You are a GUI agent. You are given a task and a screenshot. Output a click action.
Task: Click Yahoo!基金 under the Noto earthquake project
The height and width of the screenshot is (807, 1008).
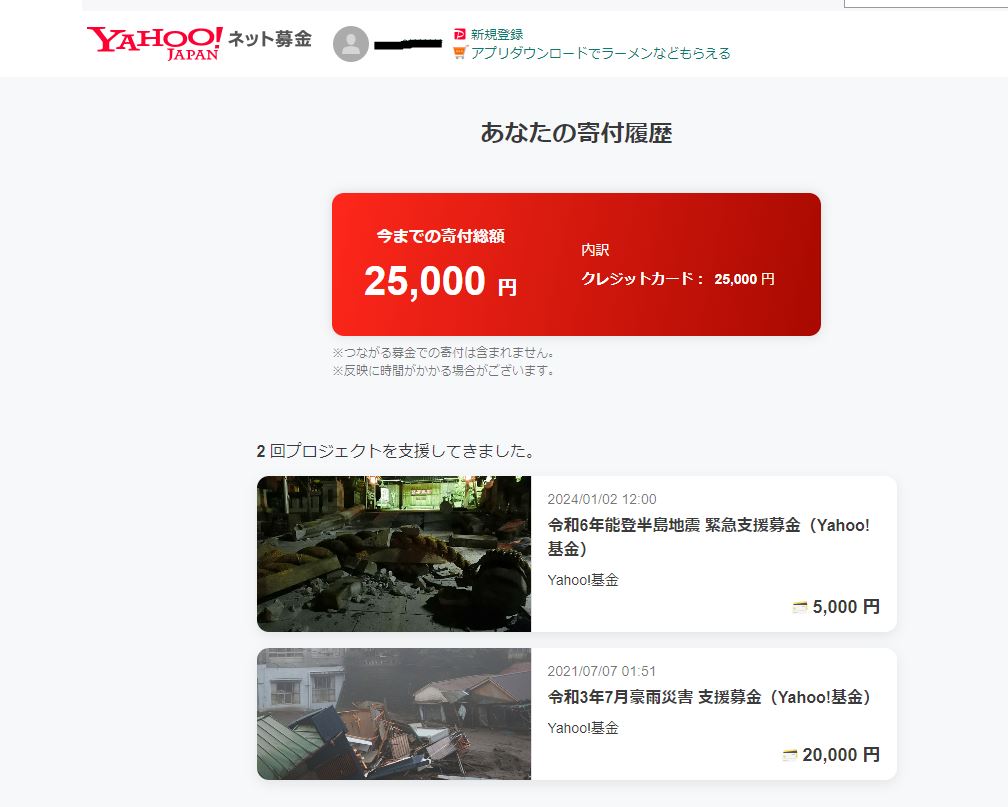(583, 580)
